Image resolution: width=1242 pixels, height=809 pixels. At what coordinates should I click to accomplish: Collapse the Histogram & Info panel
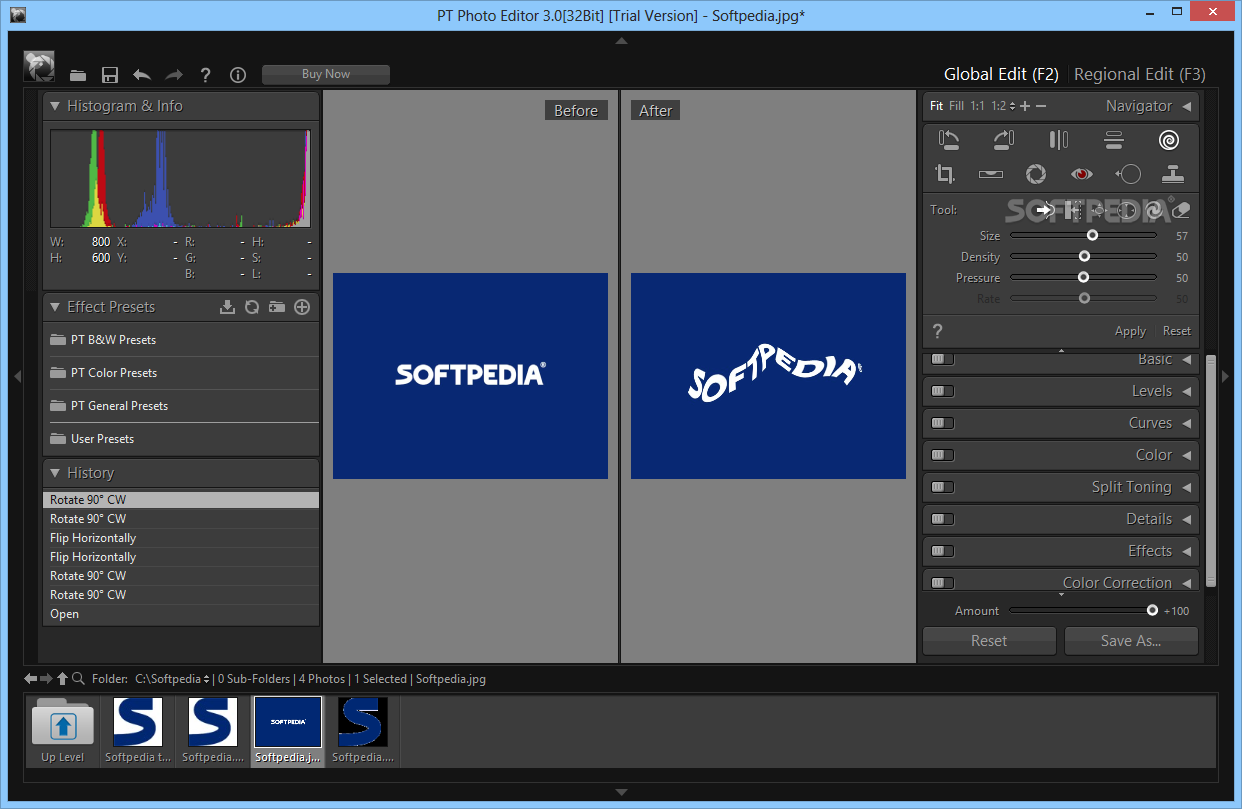pos(55,106)
